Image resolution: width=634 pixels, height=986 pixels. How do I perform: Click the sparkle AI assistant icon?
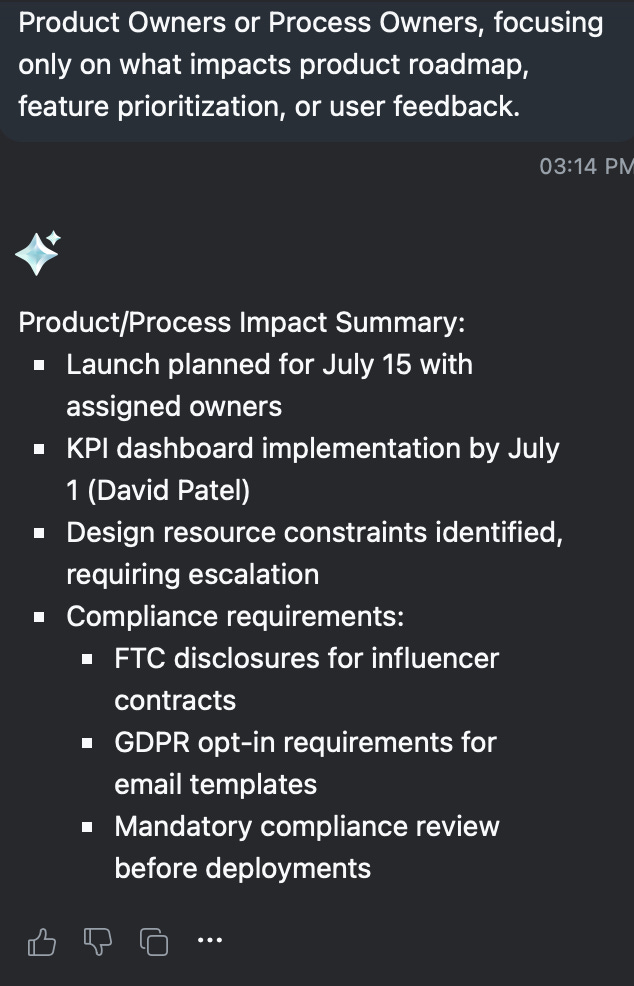tap(38, 253)
